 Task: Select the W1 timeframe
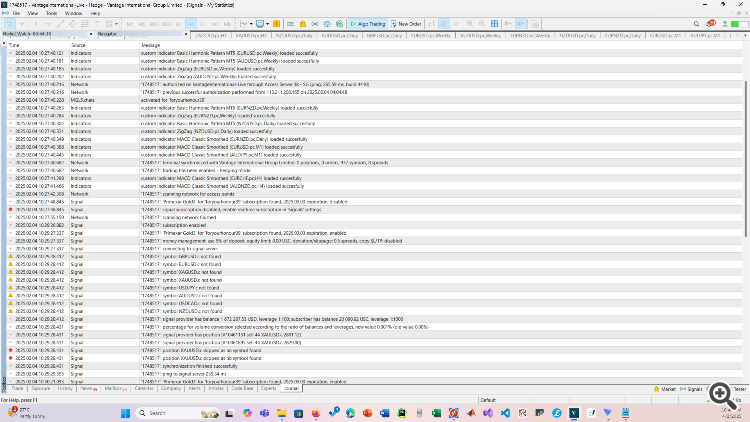point(215,24)
